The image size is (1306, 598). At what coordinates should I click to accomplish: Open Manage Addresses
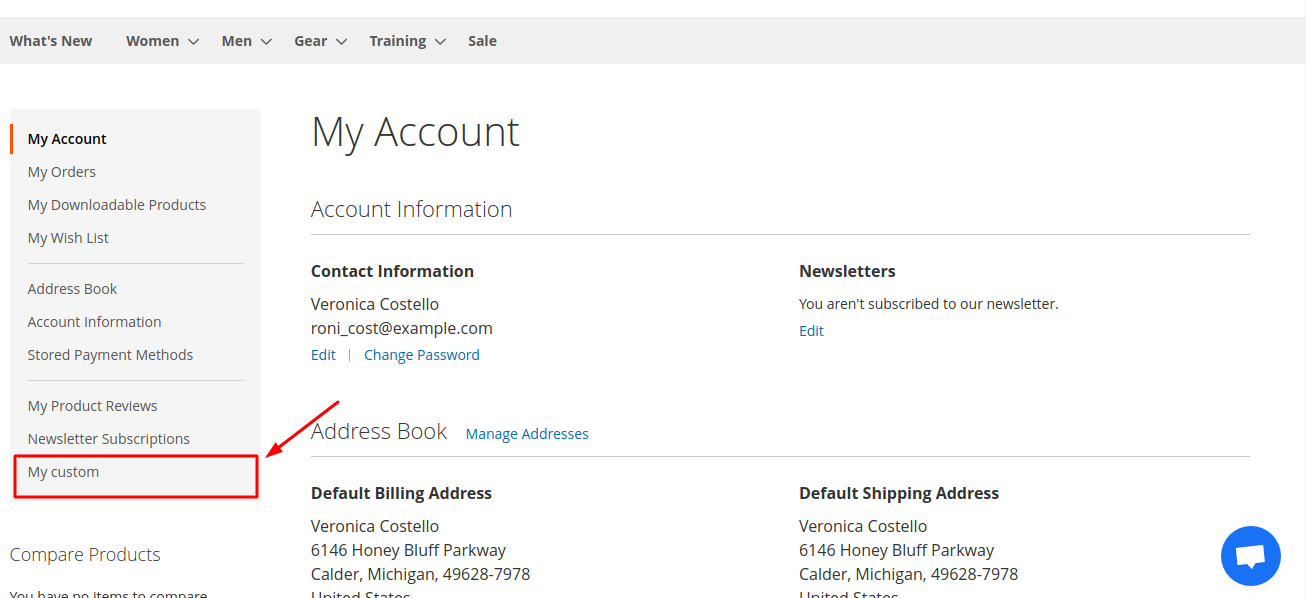[x=527, y=433]
